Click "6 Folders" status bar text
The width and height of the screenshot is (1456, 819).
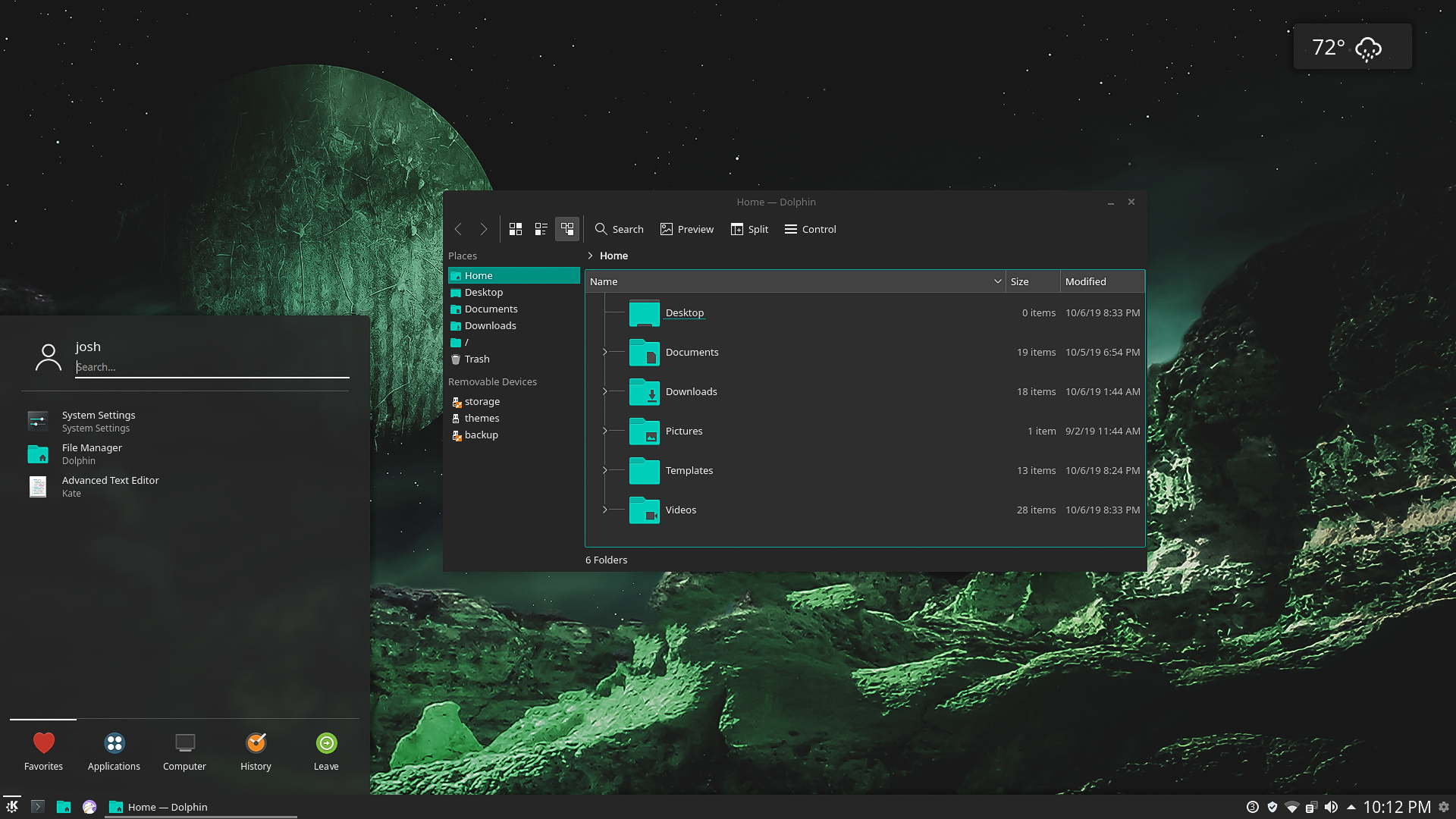[607, 560]
